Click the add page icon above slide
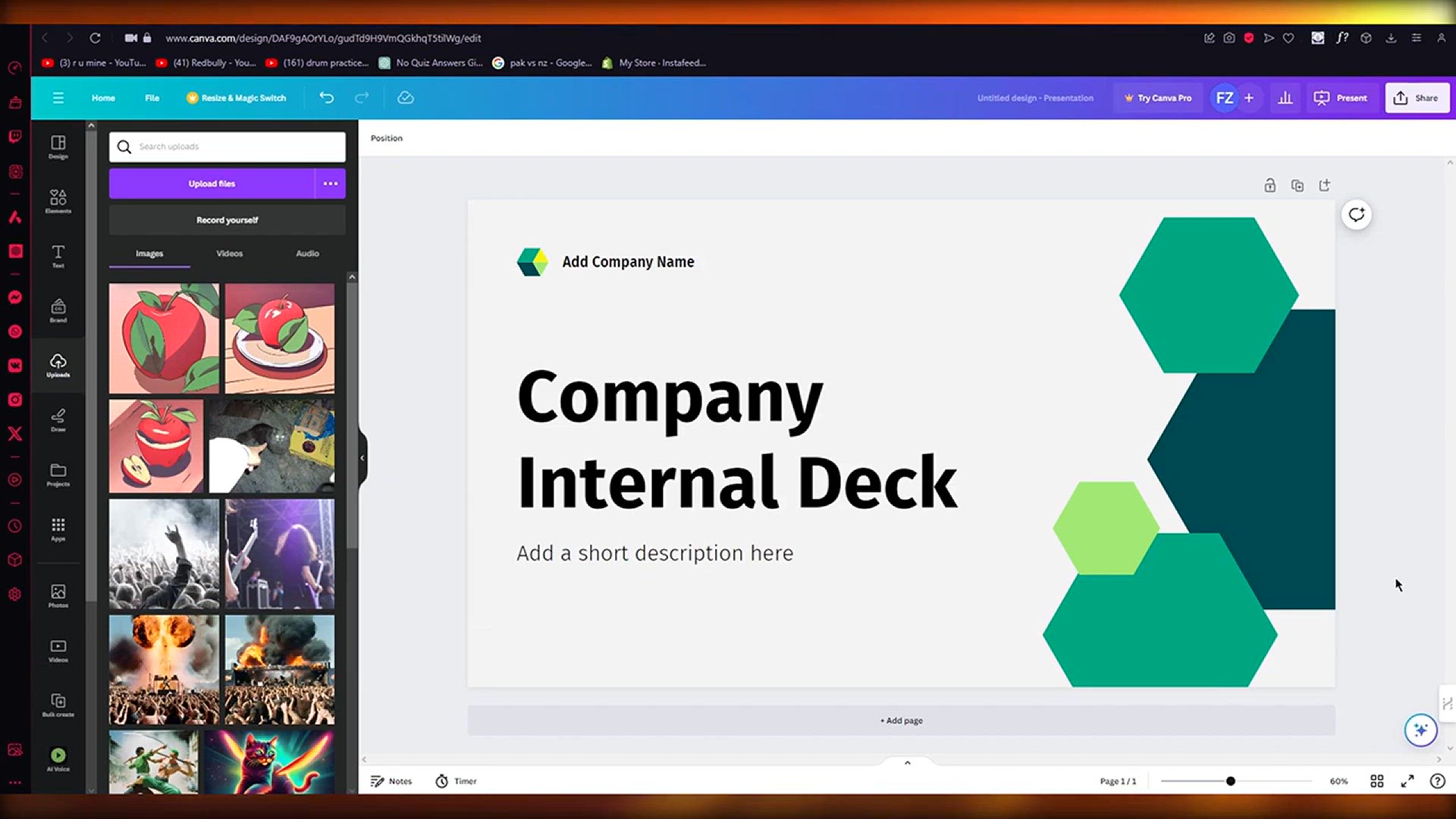The width and height of the screenshot is (1456, 819). point(1325,186)
